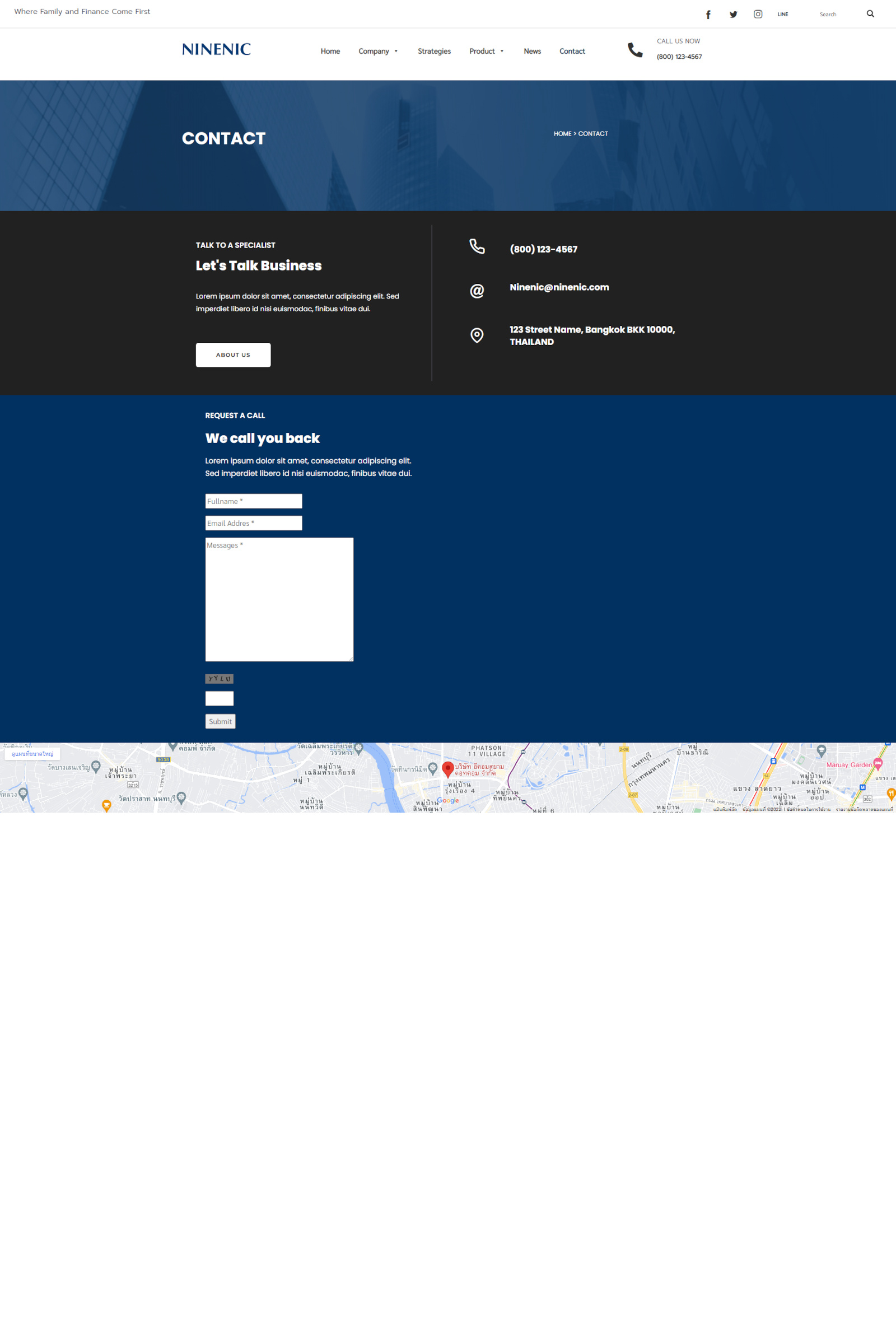The height and width of the screenshot is (1344, 896).
Task: Click the red map location pin
Action: pos(448,769)
